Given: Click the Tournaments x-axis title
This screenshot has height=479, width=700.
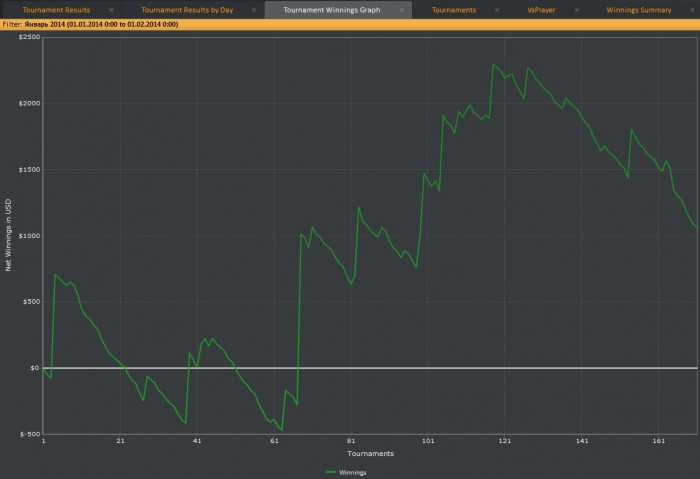Looking at the screenshot, I should pos(371,454).
